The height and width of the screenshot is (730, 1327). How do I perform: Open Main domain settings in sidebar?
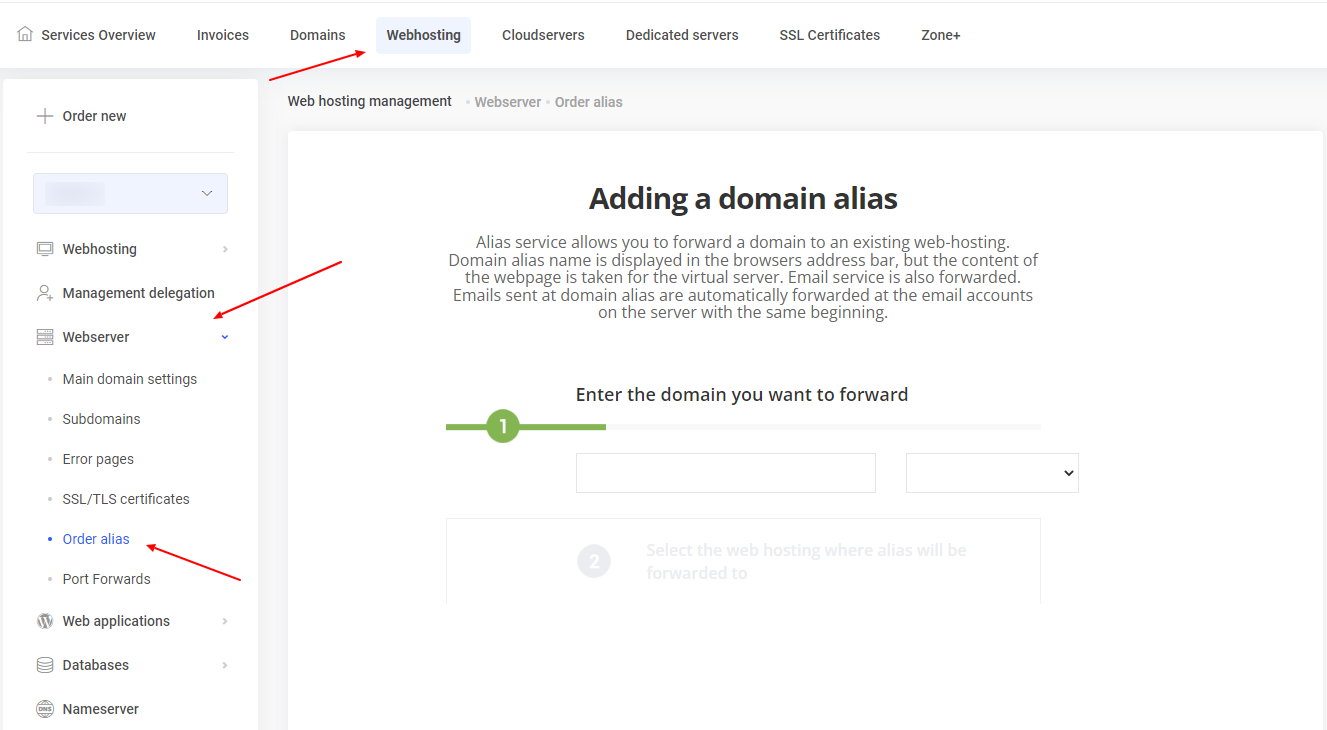coord(130,379)
